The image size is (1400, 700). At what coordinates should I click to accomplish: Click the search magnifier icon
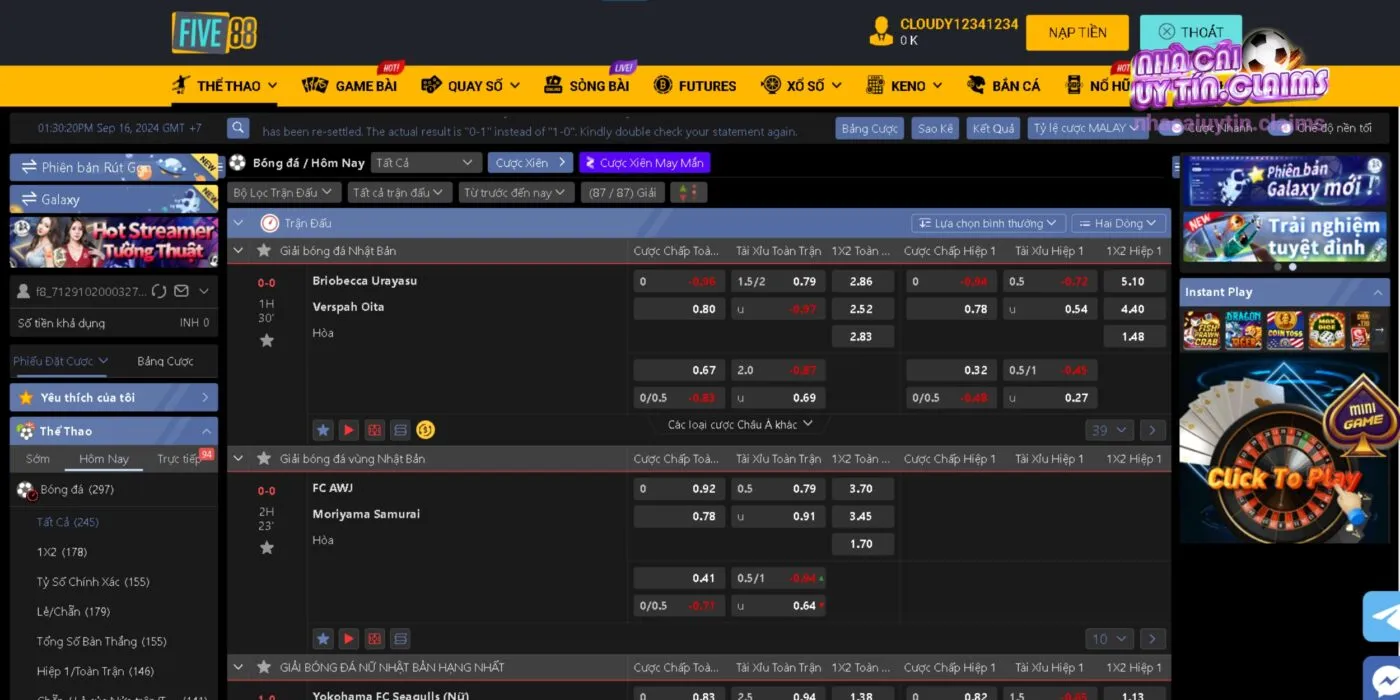[238, 128]
